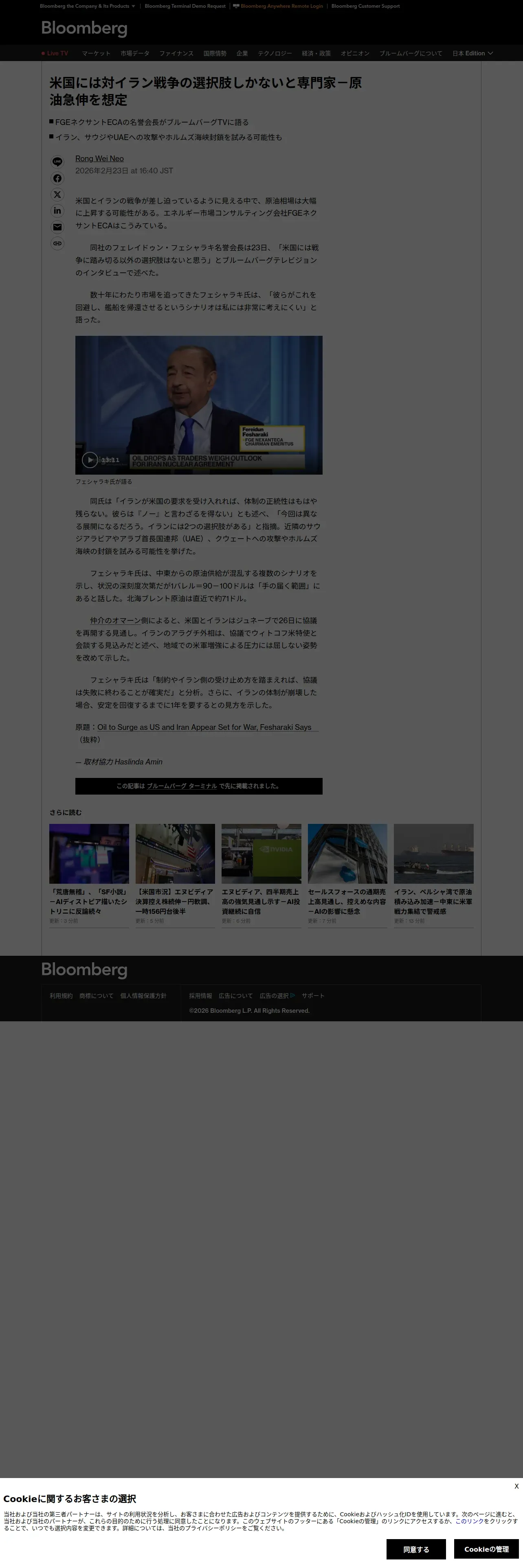
Task: Click the さらに読む section heading
Action: (x=65, y=812)
